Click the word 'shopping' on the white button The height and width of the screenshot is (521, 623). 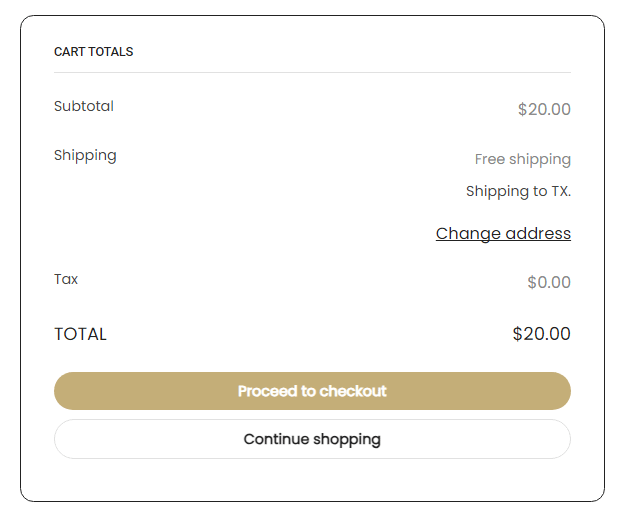(347, 439)
